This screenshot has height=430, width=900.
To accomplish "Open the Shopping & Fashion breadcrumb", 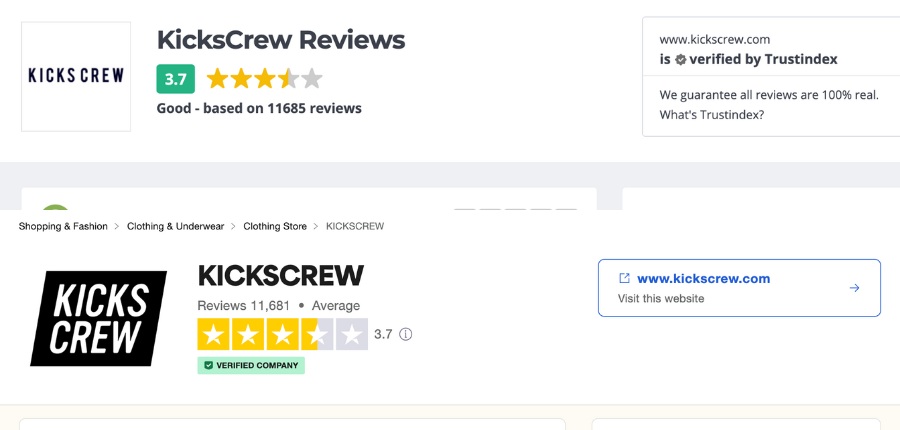I will pos(63,226).
